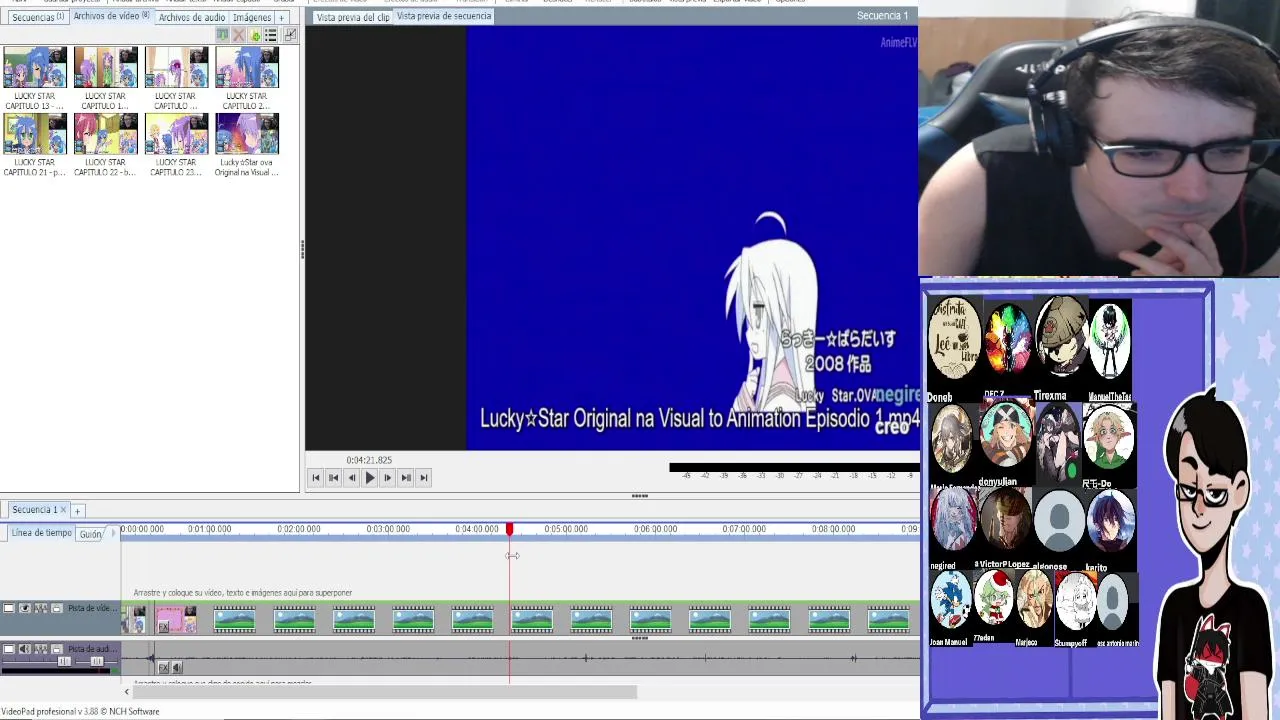Click the Secuencia 1 preview title
The height and width of the screenshot is (720, 1280).
click(882, 15)
